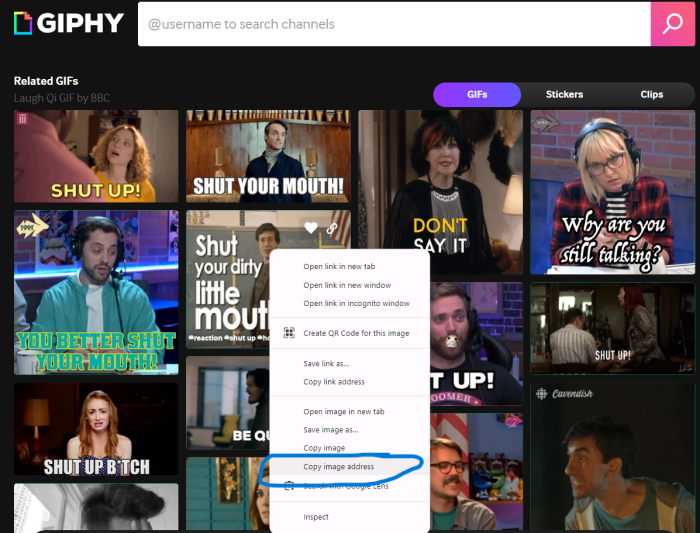Click the QR code icon in context menu
Image resolution: width=700 pixels, height=533 pixels.
pyautogui.click(x=289, y=333)
